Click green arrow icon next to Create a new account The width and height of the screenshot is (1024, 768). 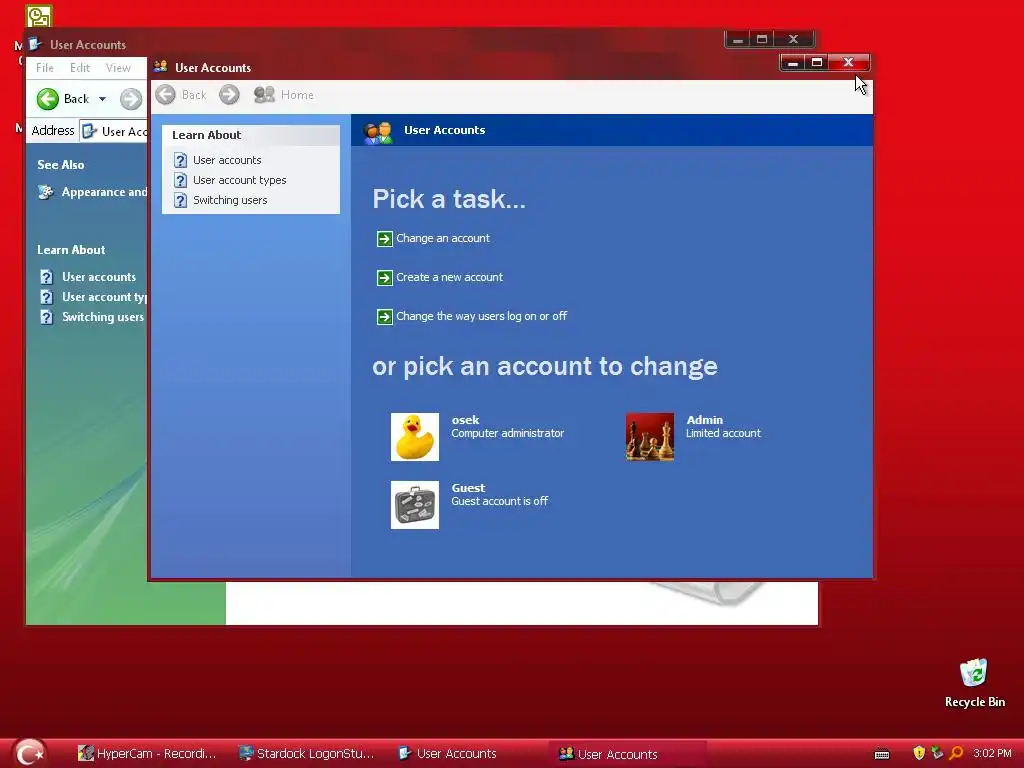tap(385, 278)
